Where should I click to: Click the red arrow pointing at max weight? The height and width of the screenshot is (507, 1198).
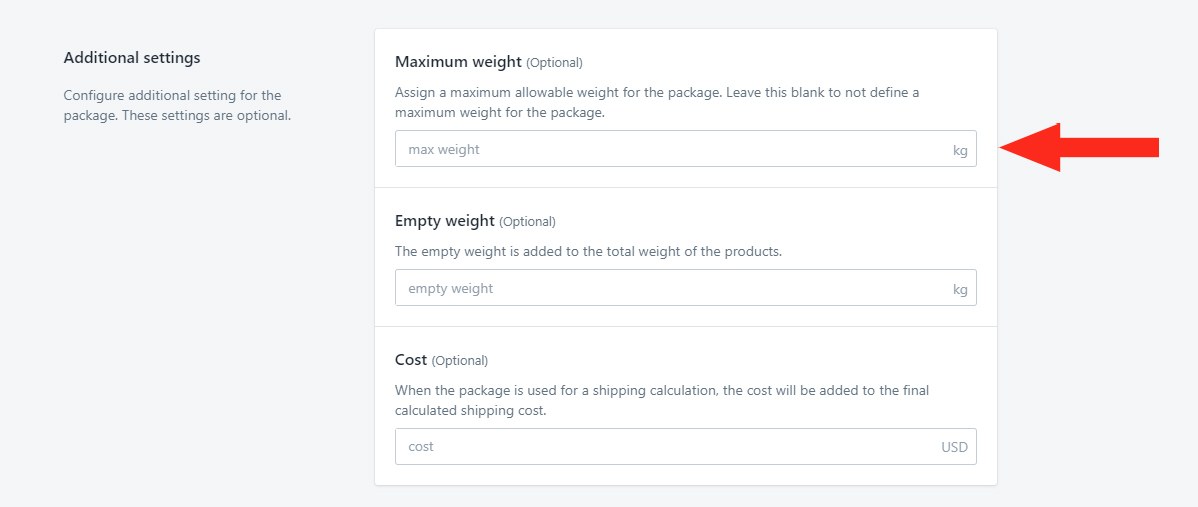point(1080,147)
